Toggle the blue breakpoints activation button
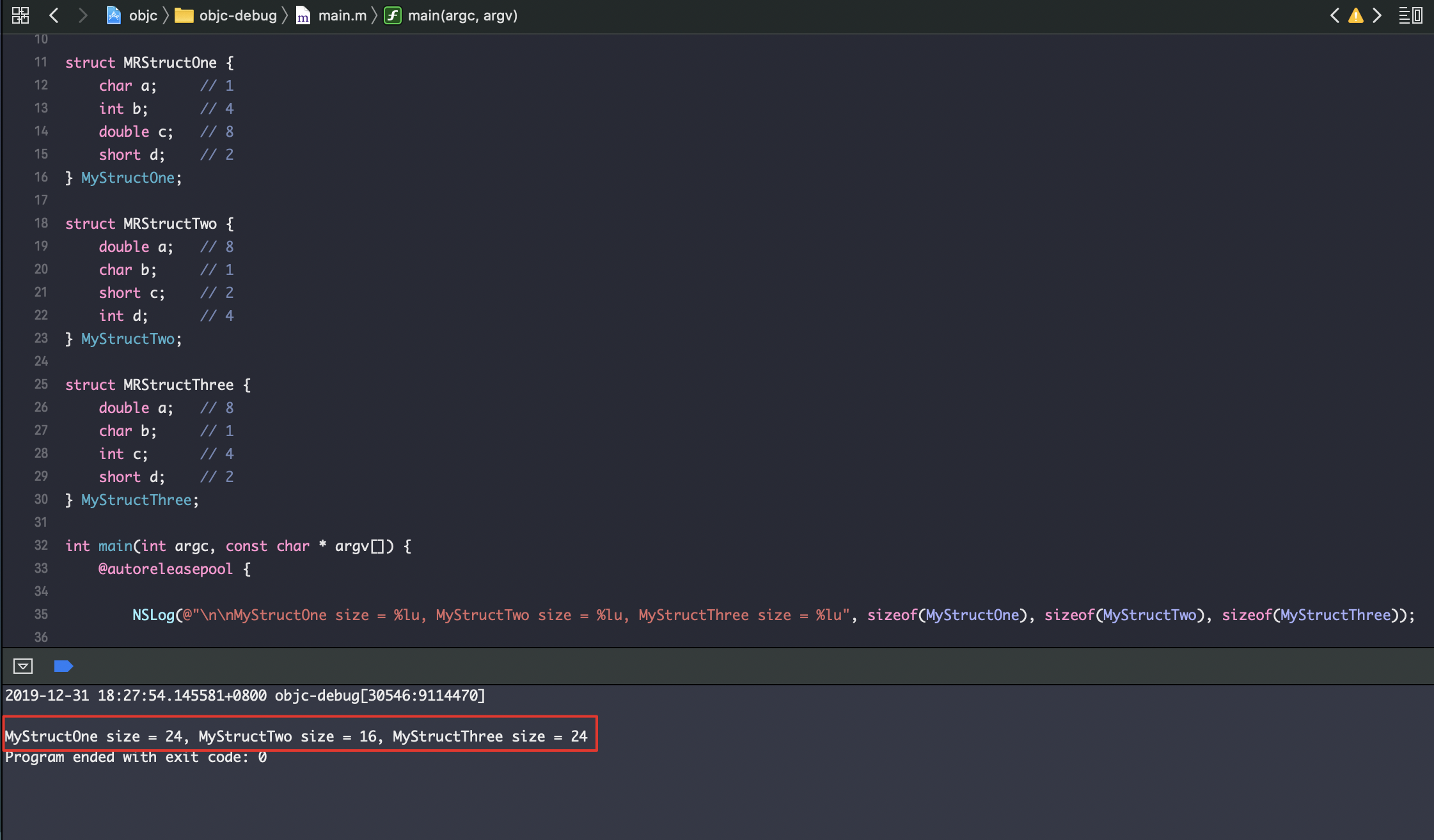Viewport: 1434px width, 840px height. click(x=63, y=666)
